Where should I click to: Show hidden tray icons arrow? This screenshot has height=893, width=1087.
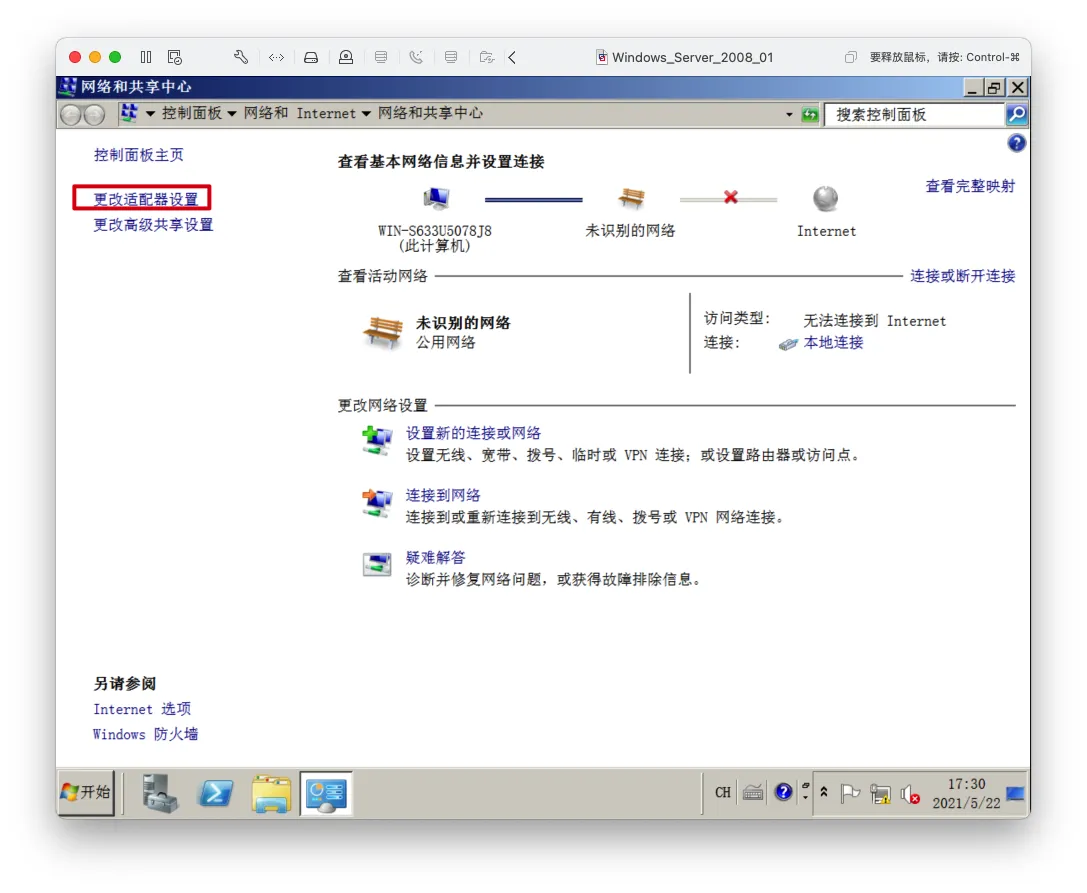coord(824,792)
